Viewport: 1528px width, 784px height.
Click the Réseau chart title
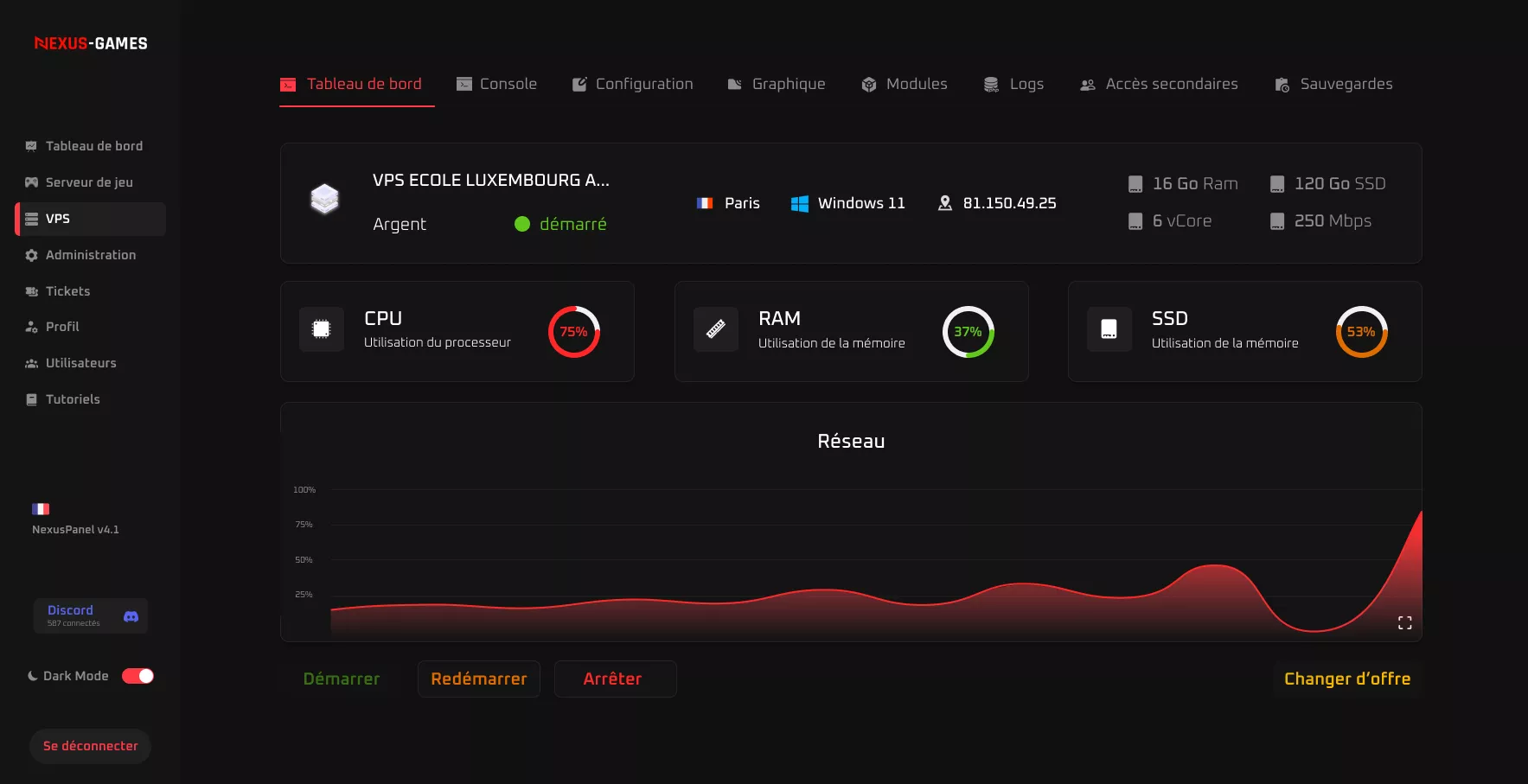(852, 442)
